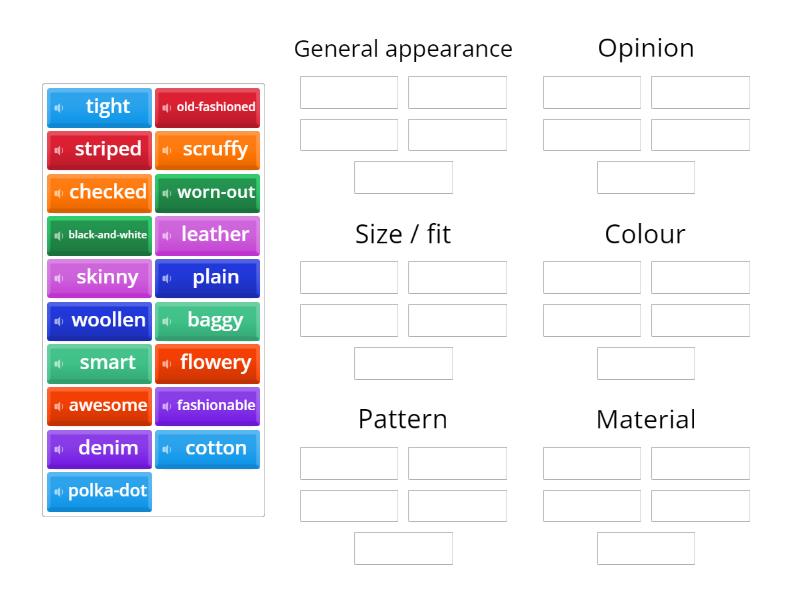This screenshot has width=800, height=600.
Task: Play audio for the 'denim' tile
Action: click(x=60, y=449)
